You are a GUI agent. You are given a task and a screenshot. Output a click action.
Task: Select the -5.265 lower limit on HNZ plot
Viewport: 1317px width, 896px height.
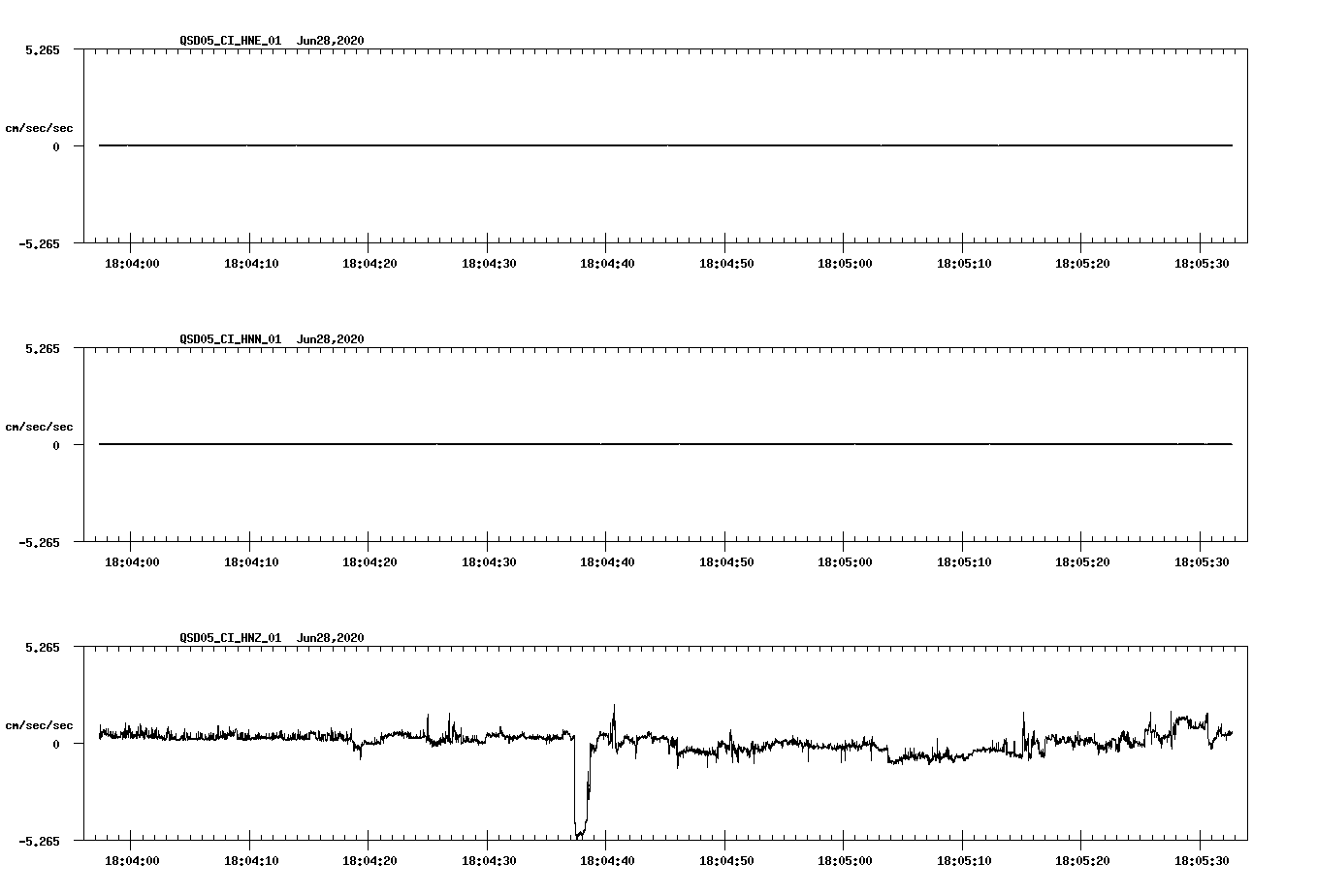38,842
